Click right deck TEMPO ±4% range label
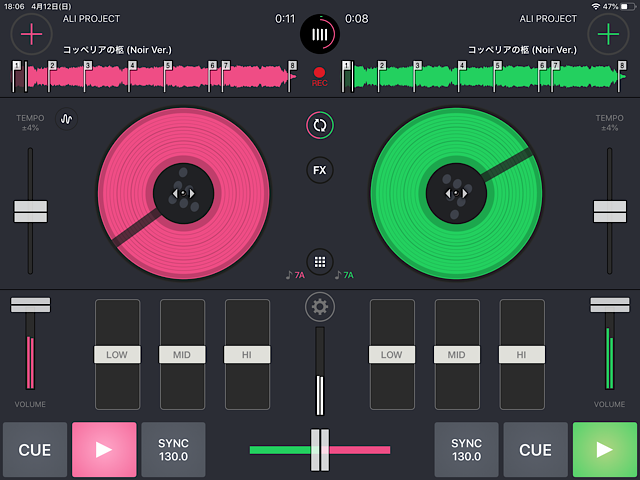This screenshot has width=640, height=480. pyautogui.click(x=609, y=123)
